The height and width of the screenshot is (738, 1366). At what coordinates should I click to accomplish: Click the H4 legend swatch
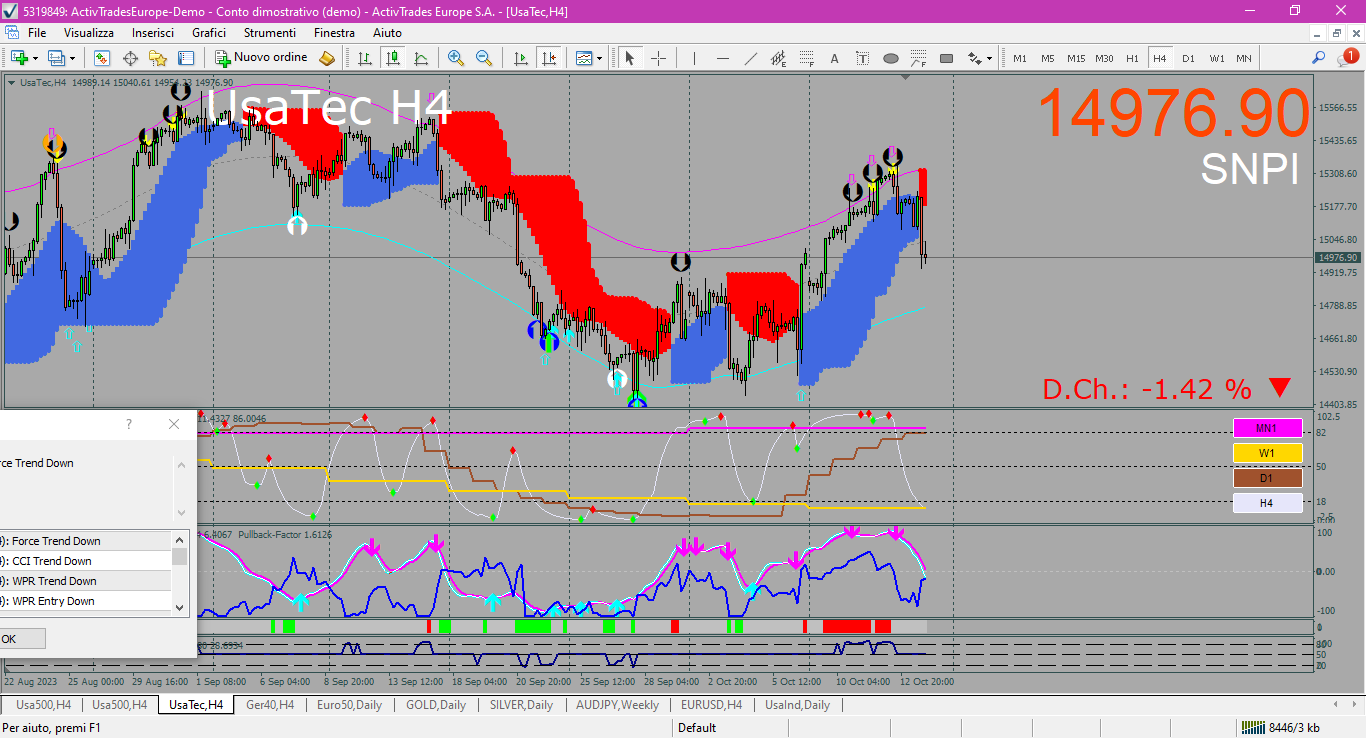[1267, 503]
